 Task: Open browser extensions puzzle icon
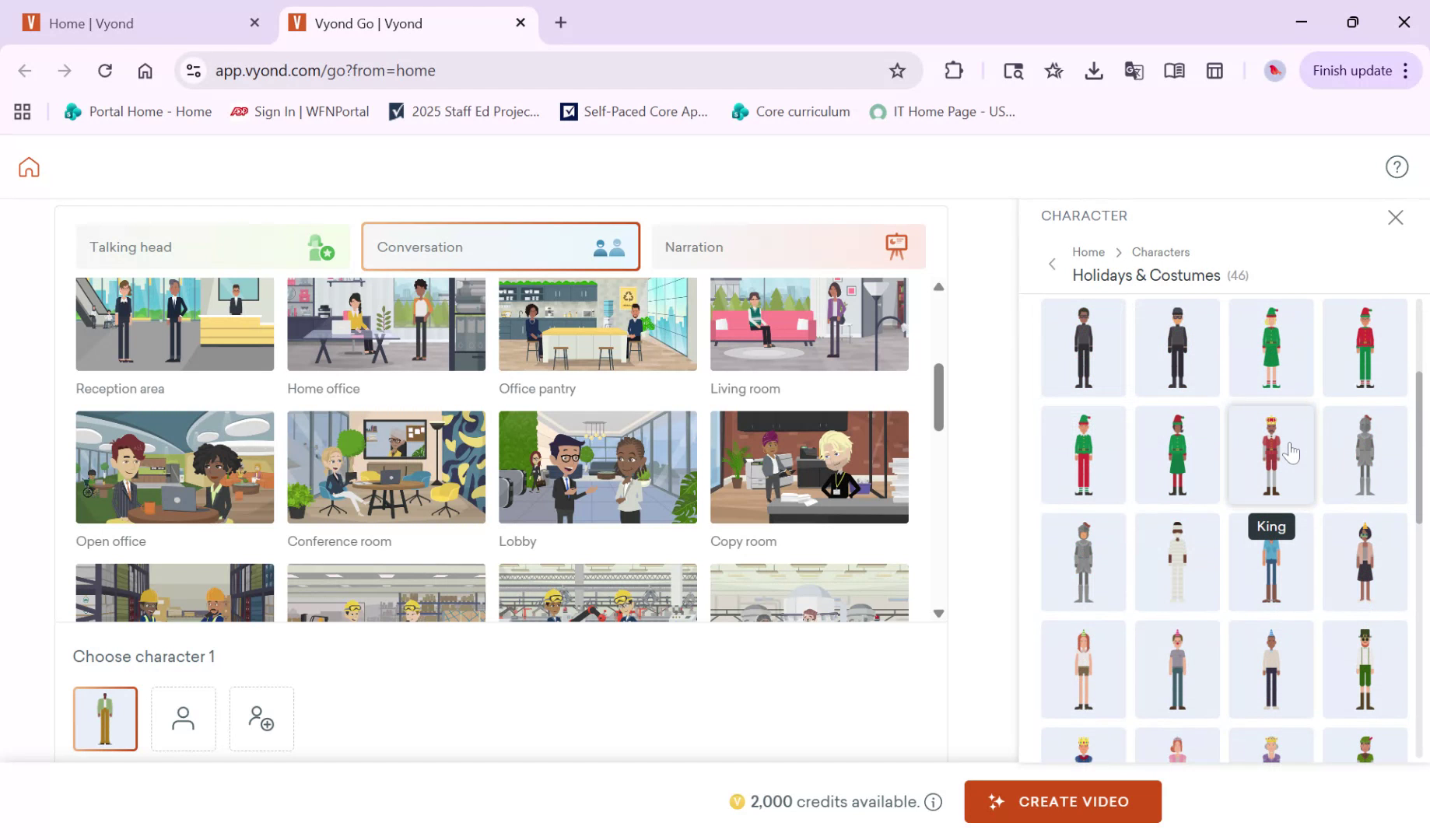[953, 70]
